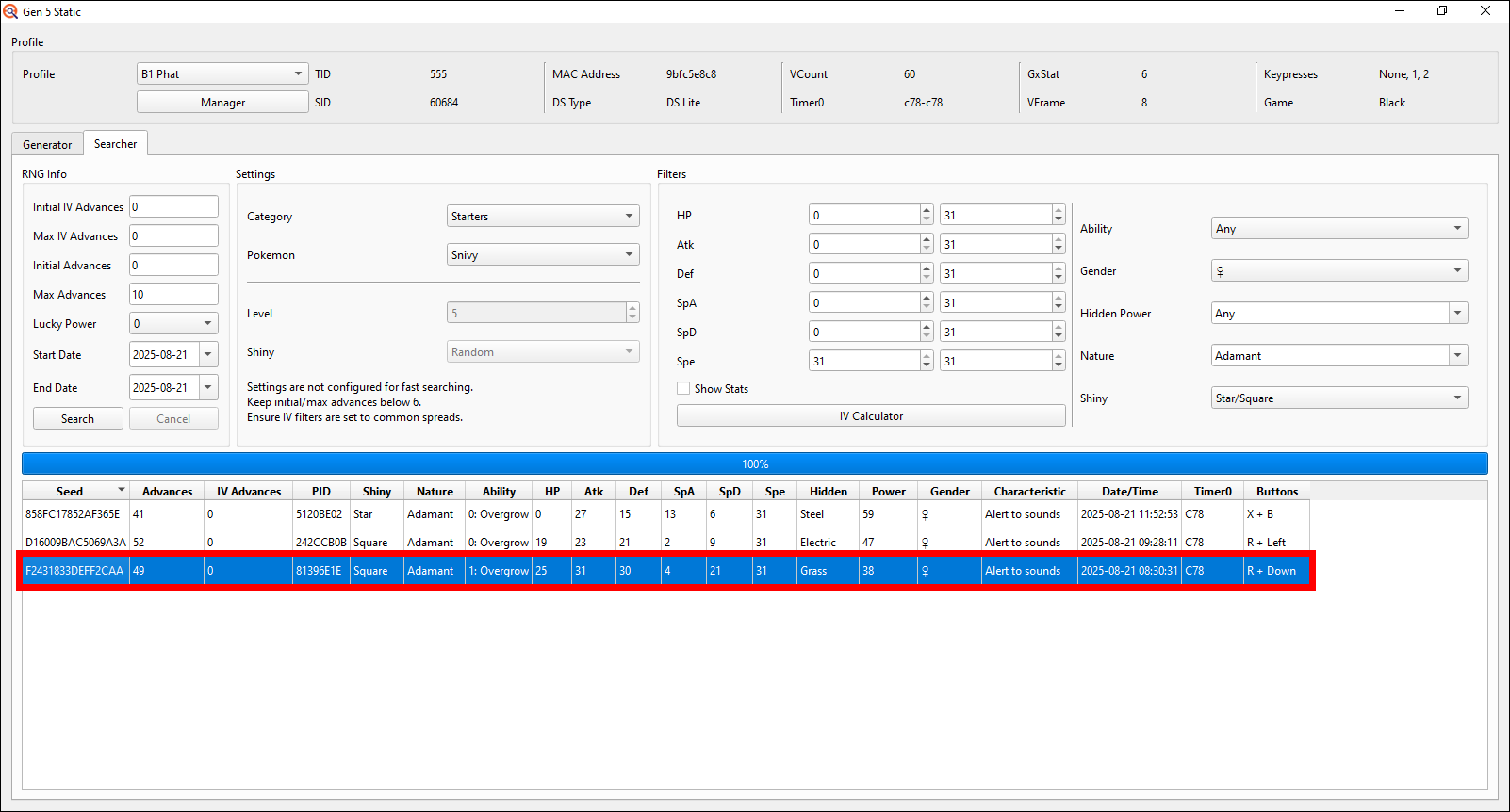Open the Ability filter dropdown
The height and width of the screenshot is (812, 1510).
(x=1339, y=228)
